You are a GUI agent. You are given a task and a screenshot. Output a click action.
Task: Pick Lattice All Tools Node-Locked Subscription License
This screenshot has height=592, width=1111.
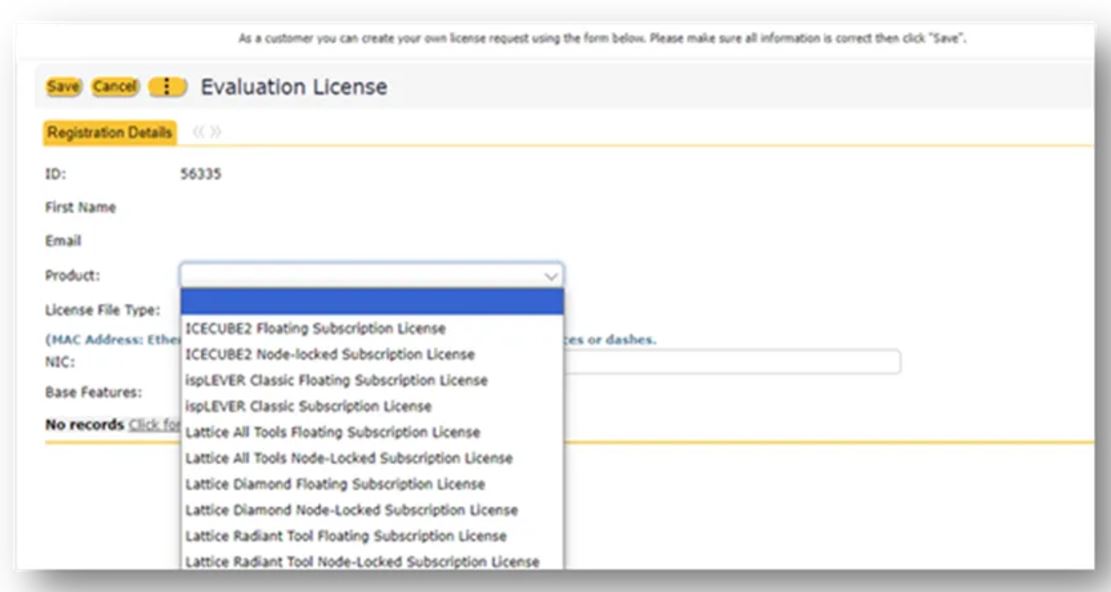(x=372, y=458)
